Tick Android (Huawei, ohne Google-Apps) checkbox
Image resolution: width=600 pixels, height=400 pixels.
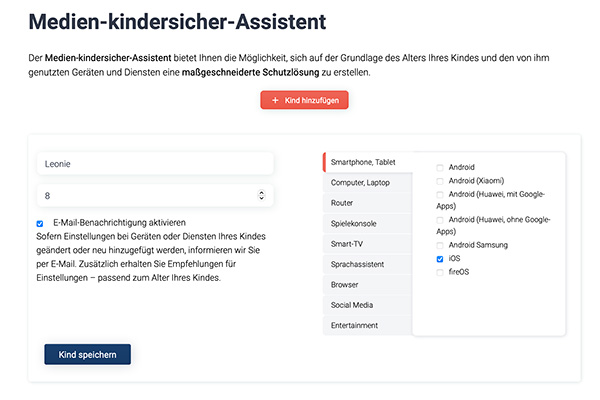pos(441,219)
